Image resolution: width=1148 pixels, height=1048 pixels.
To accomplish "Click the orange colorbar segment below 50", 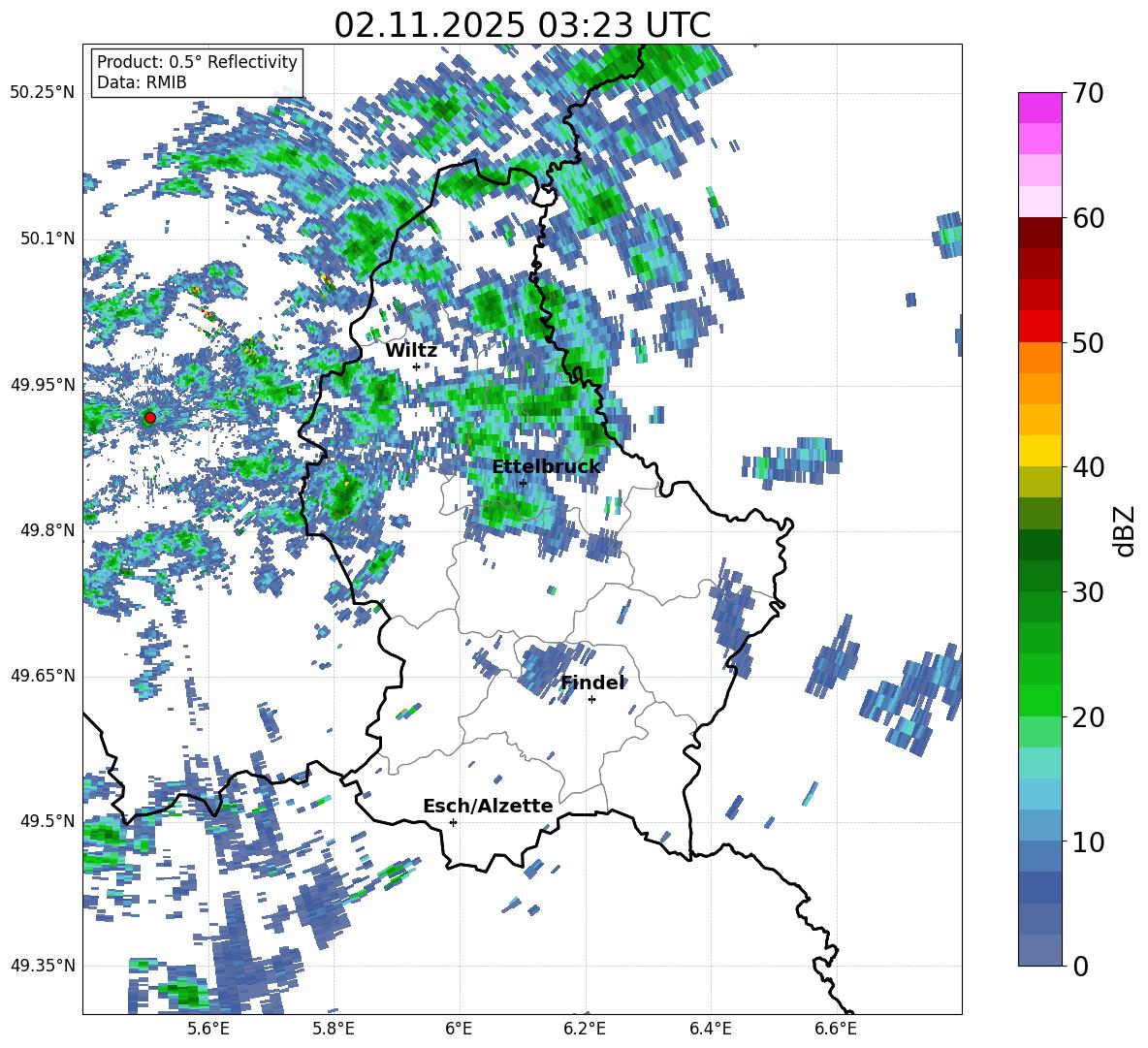I will click(1040, 358).
